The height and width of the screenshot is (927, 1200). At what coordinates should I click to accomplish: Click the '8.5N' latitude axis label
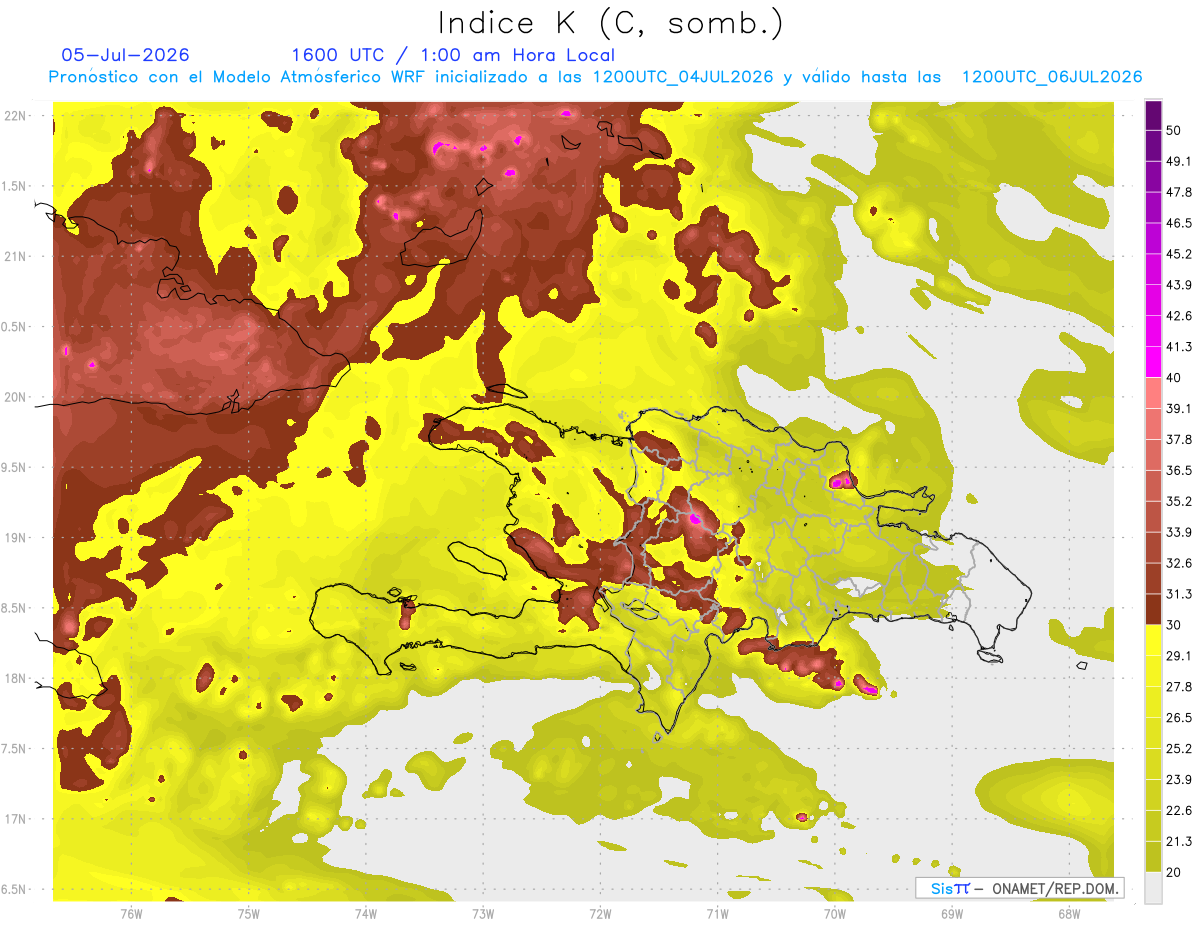coord(15,608)
